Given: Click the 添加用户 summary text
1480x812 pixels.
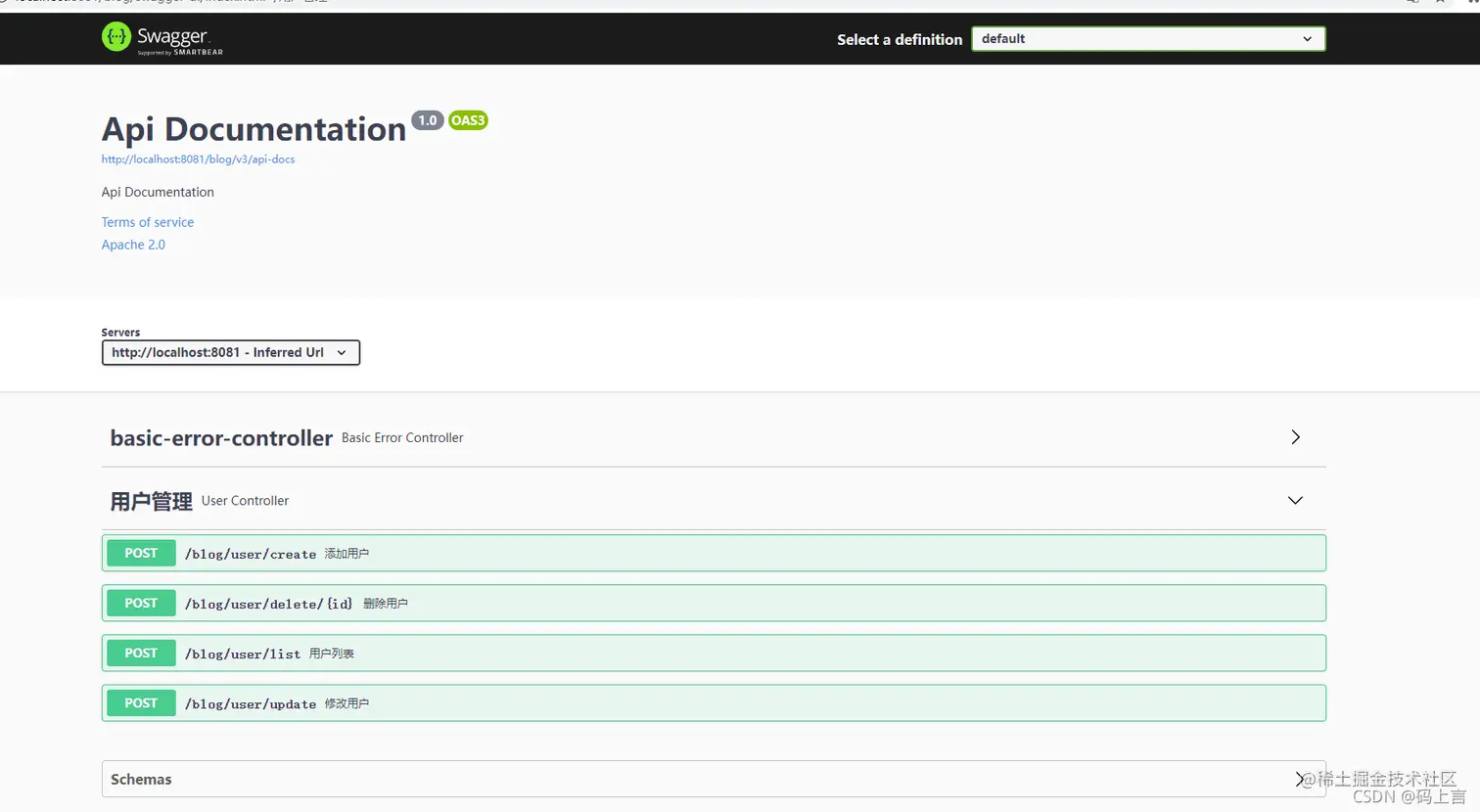Looking at the screenshot, I should [x=347, y=554].
